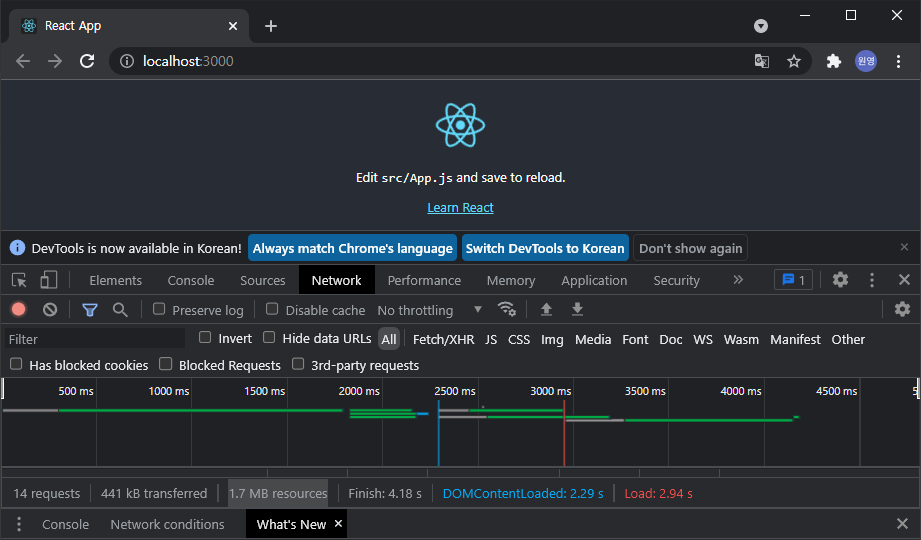Open the Network conditions drawer tab
The width and height of the screenshot is (921, 540).
[x=167, y=524]
